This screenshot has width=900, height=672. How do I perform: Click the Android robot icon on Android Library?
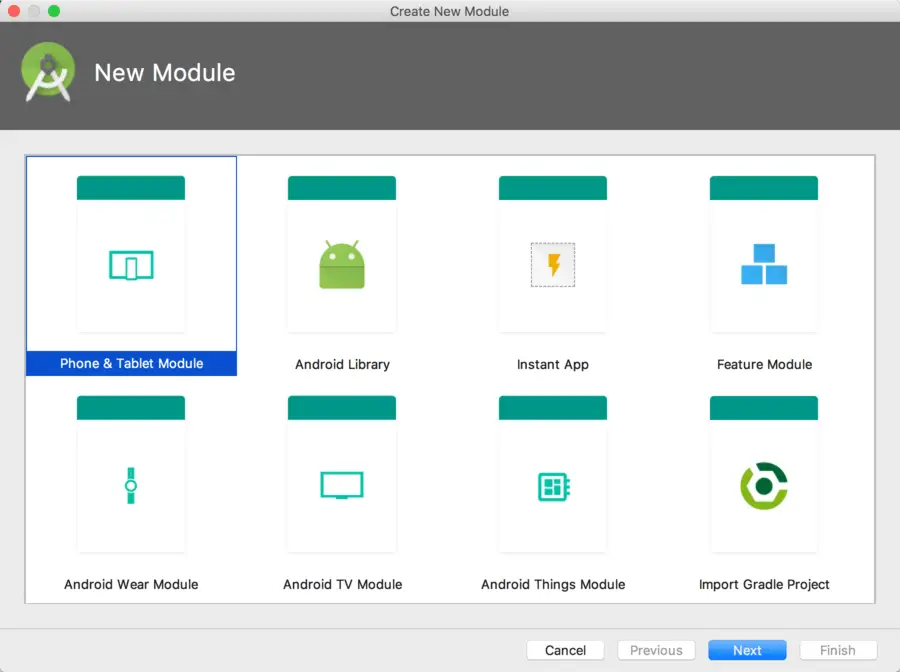coord(342,265)
